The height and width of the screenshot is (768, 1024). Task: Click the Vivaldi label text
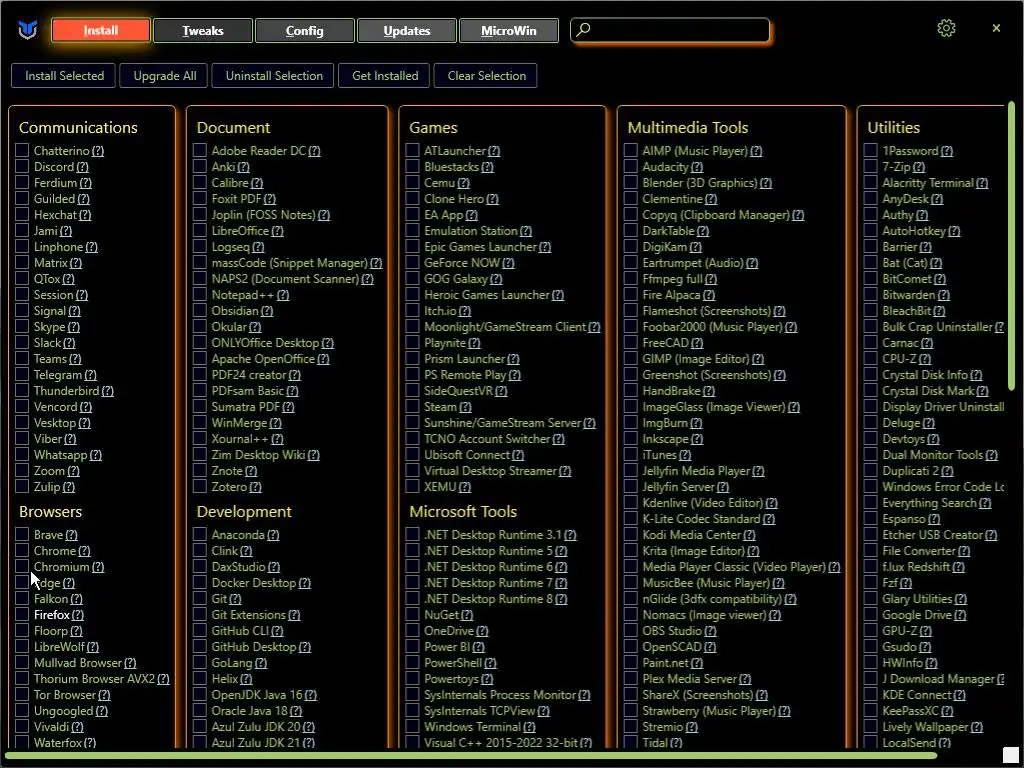point(51,727)
